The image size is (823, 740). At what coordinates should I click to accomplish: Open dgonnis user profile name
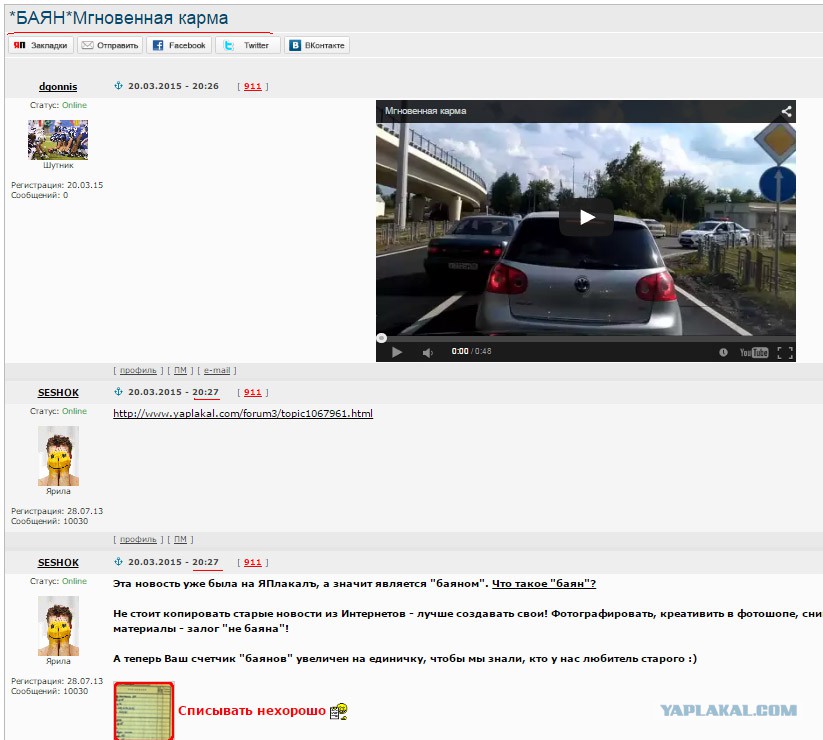tap(58, 87)
